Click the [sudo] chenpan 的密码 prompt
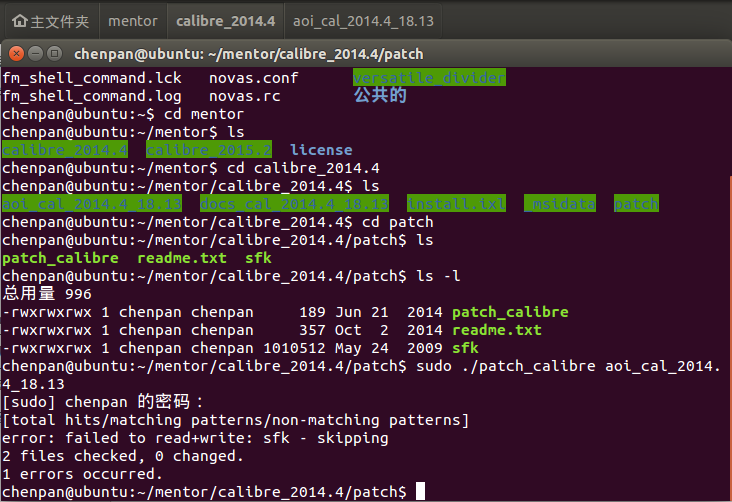 [x=103, y=402]
